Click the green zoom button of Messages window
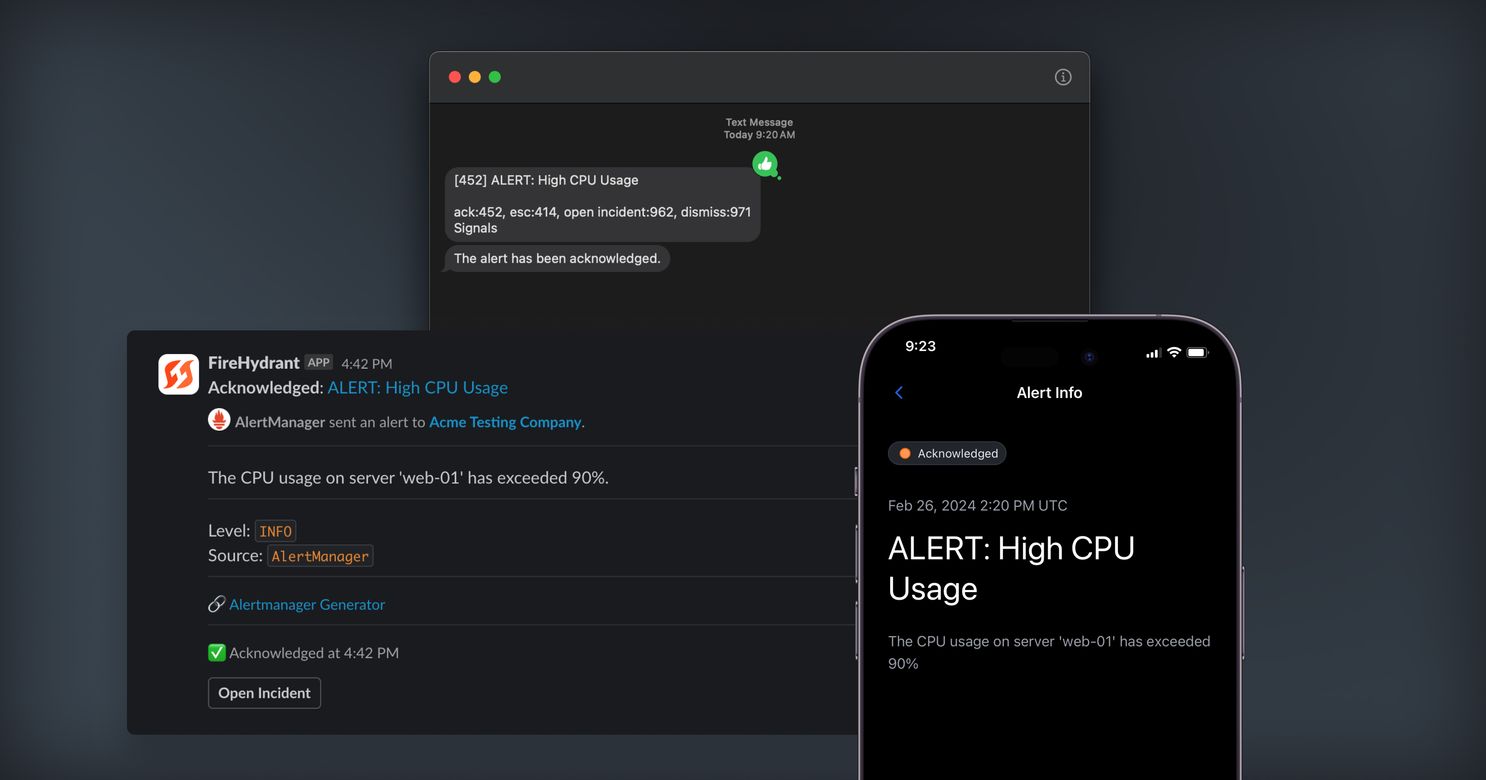The image size is (1486, 780). coord(495,77)
